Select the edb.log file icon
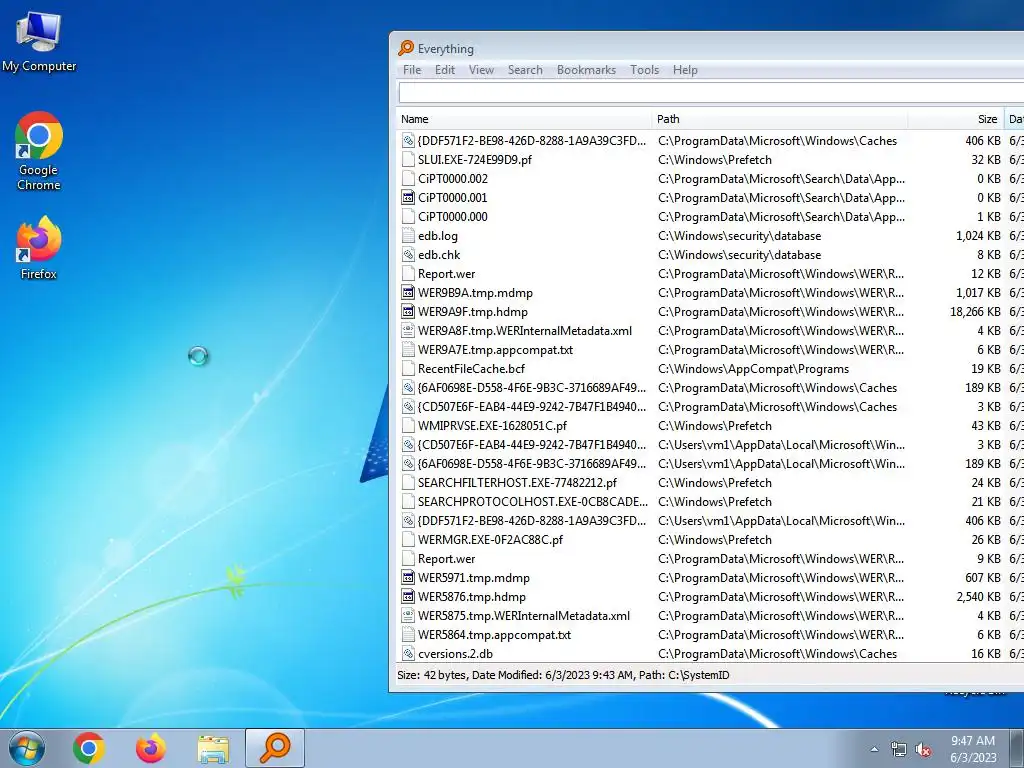Viewport: 1024px width, 768px height. (x=408, y=236)
